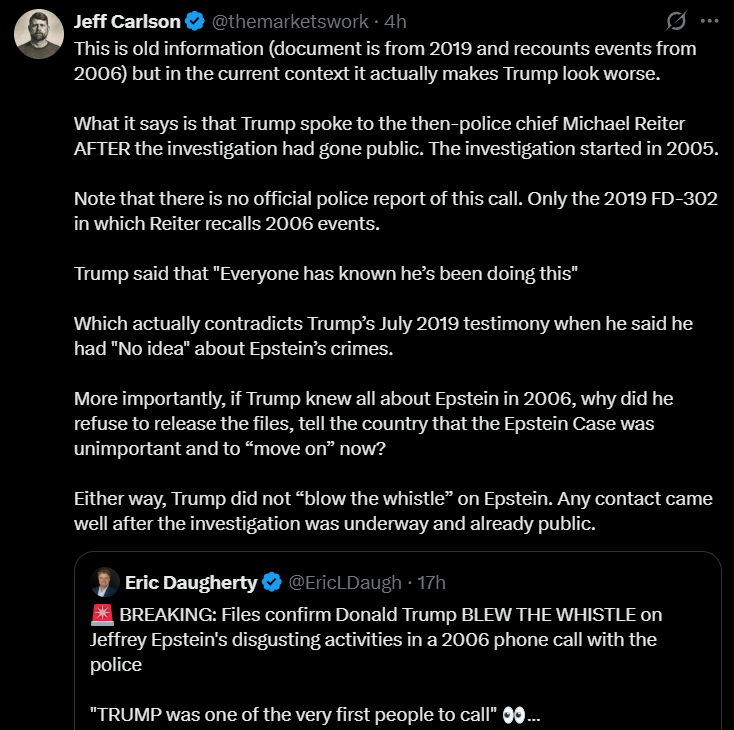Image resolution: width=734 pixels, height=730 pixels.
Task: Click Eric Daugherty's small avatar
Action: pos(105,582)
